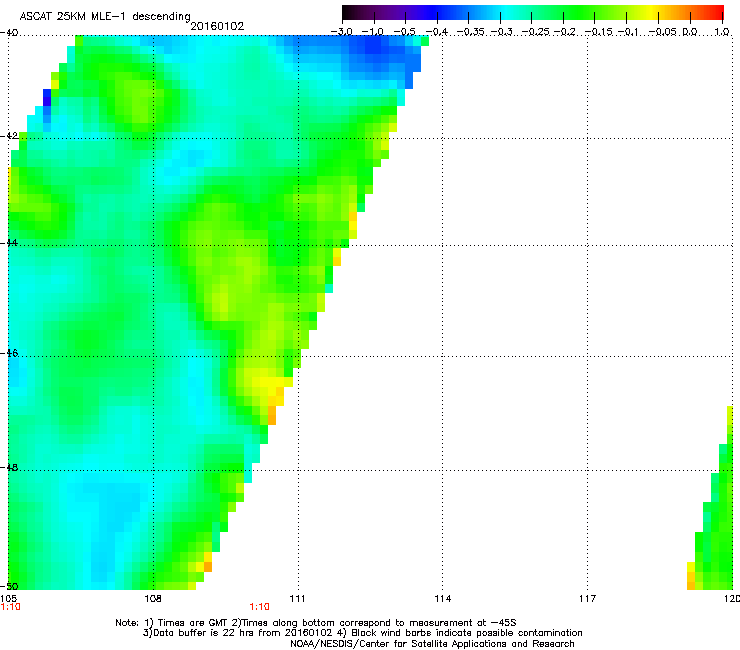Click the note line 'Times are GMT'
The image size is (740, 650).
click(191, 623)
